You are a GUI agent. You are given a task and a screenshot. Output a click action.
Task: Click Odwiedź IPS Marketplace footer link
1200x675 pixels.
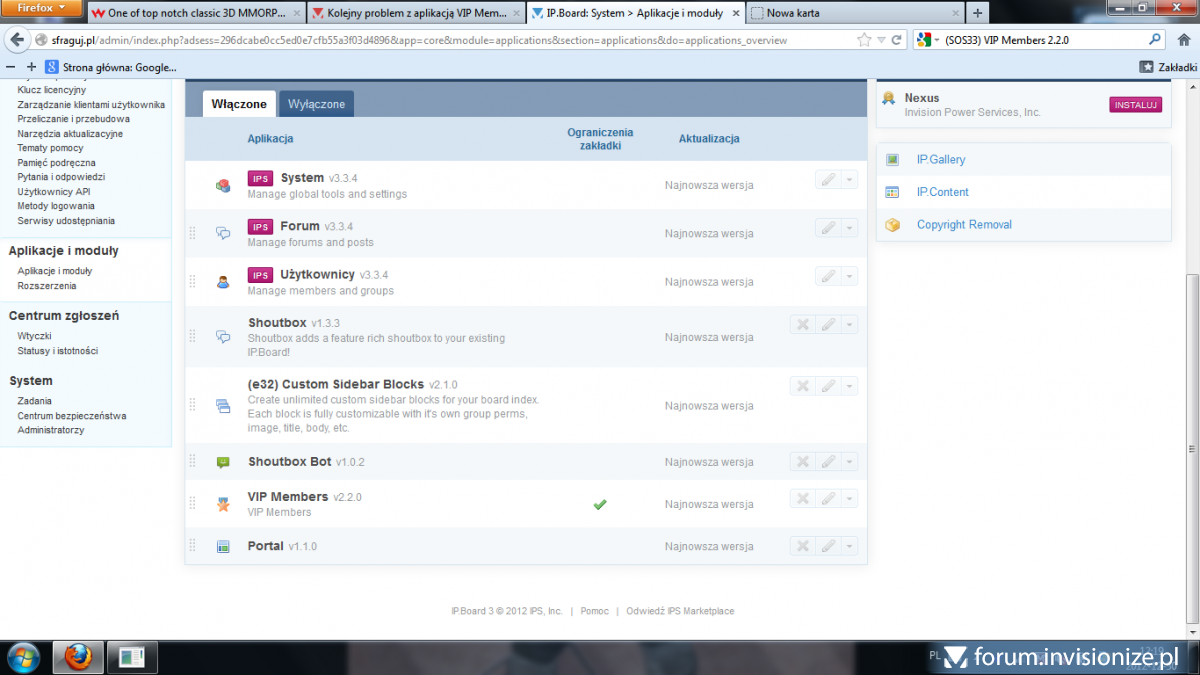pos(680,611)
